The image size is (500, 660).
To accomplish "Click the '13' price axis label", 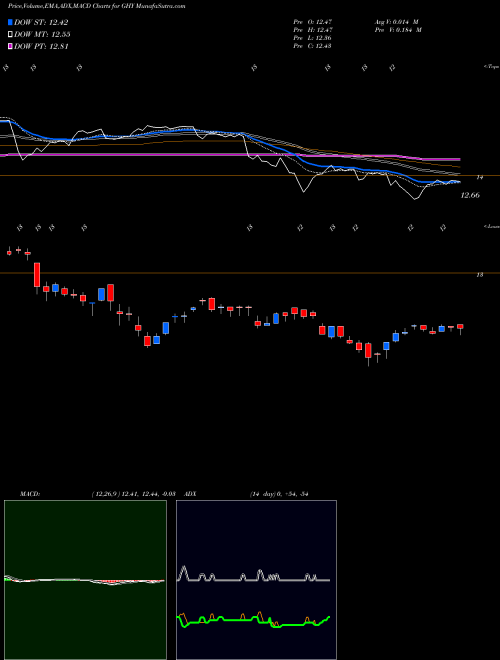I will [x=479, y=275].
